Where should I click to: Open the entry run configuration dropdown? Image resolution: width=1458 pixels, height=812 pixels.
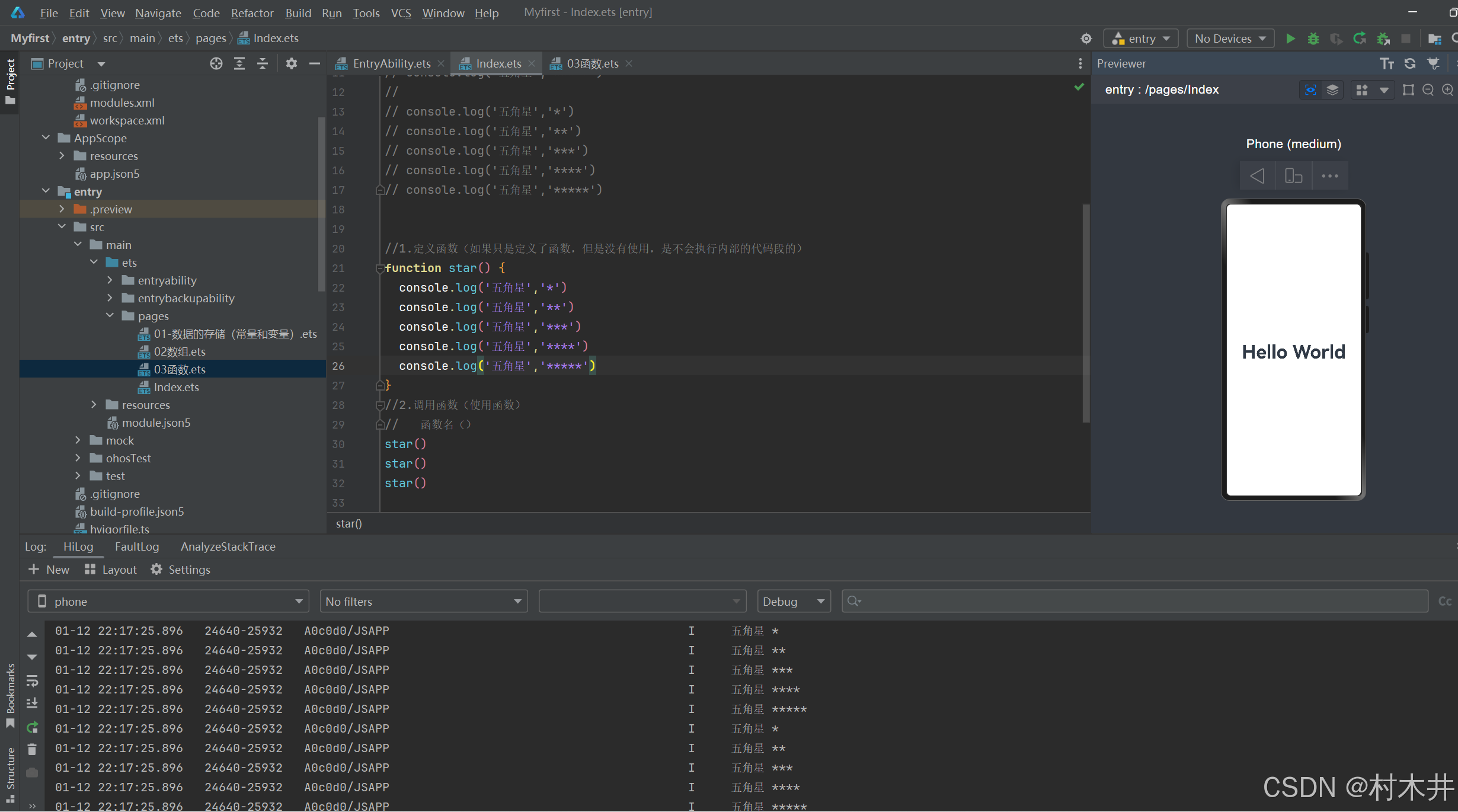coord(1141,39)
